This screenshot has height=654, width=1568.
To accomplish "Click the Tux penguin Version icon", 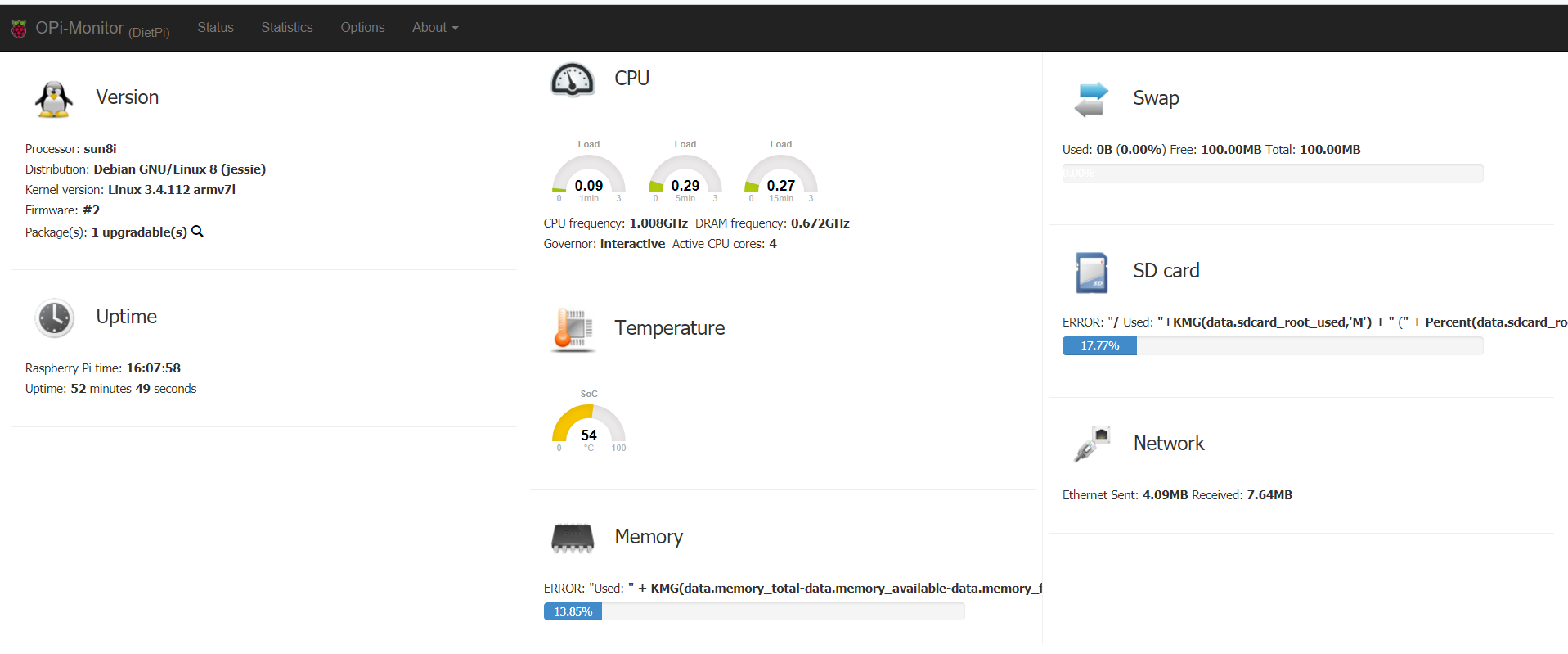I will point(54,99).
